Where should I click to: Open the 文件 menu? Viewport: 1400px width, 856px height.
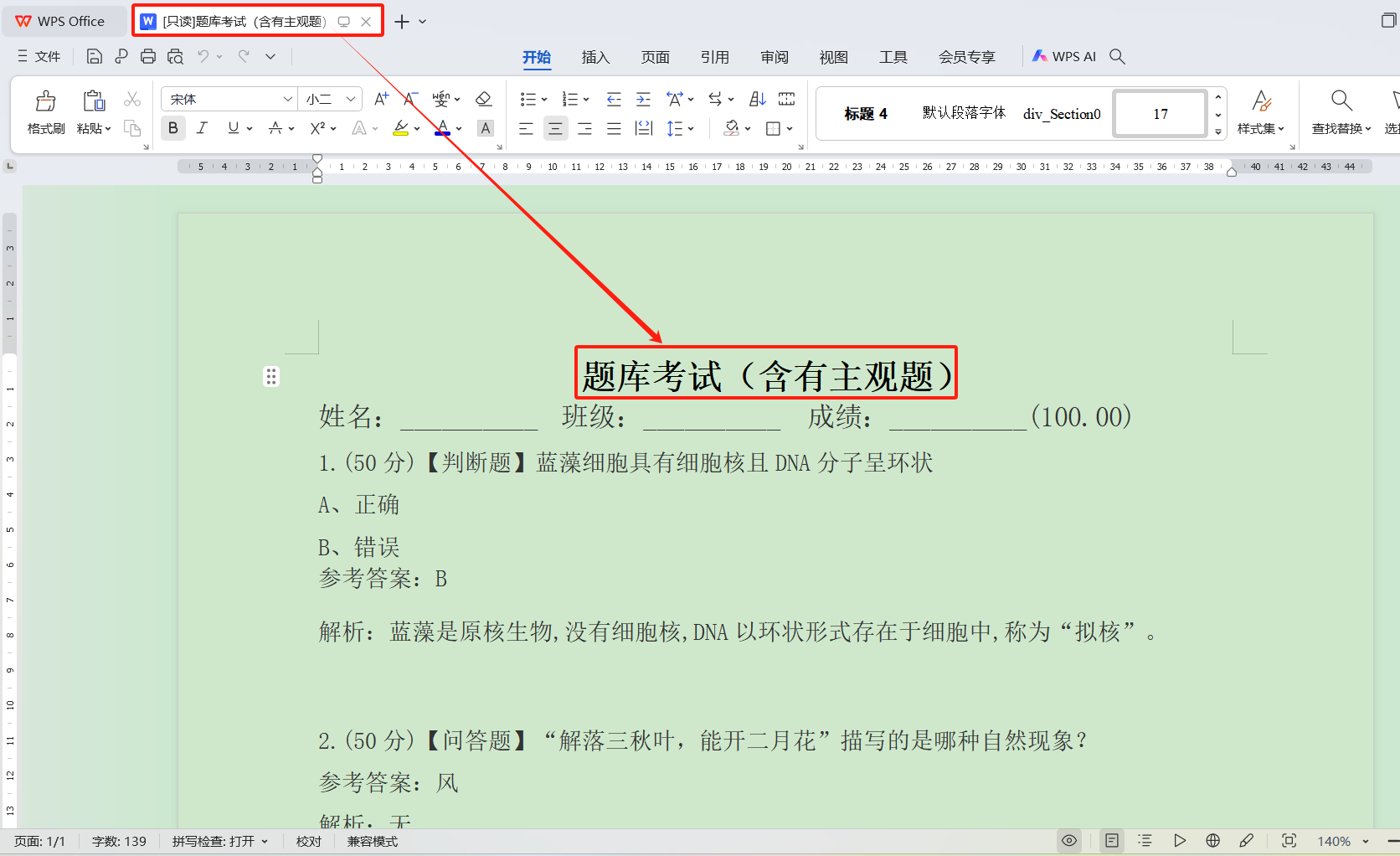point(39,56)
